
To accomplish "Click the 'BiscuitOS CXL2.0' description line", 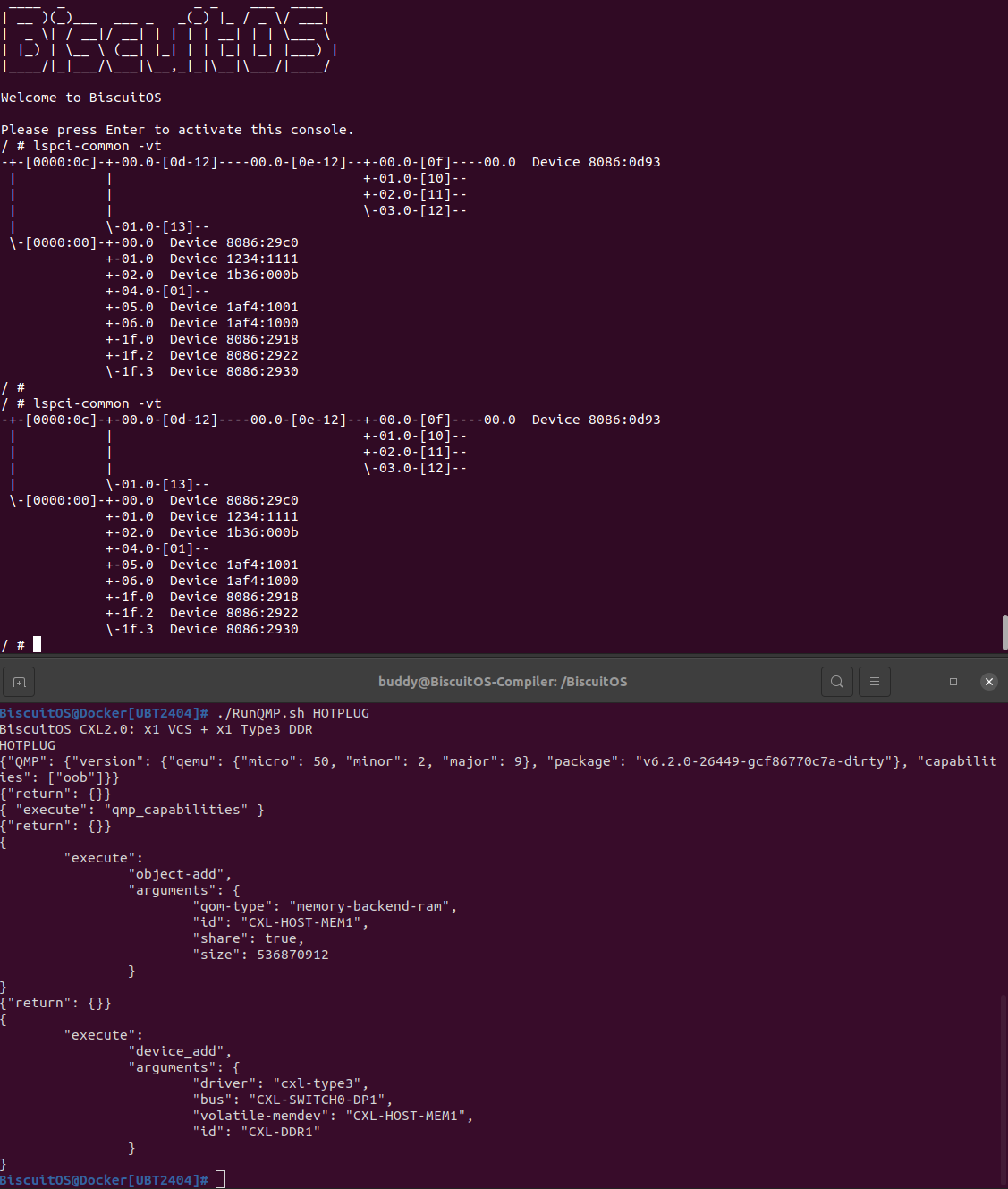I will (156, 729).
